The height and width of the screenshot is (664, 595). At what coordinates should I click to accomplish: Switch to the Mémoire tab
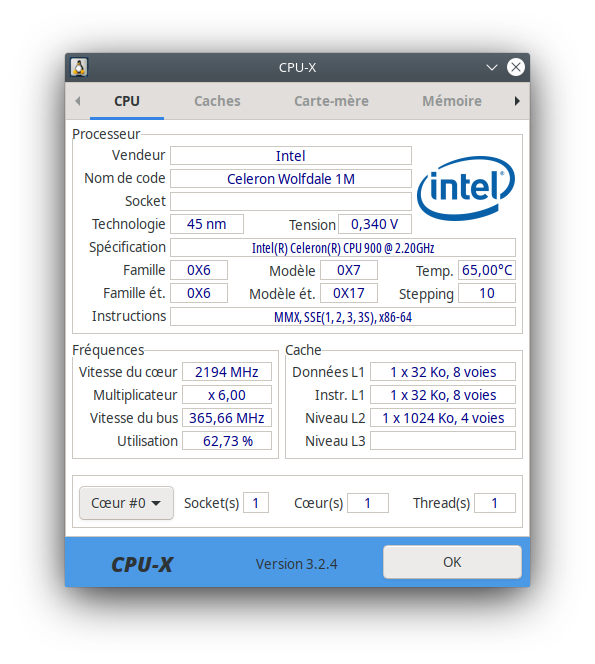(452, 101)
